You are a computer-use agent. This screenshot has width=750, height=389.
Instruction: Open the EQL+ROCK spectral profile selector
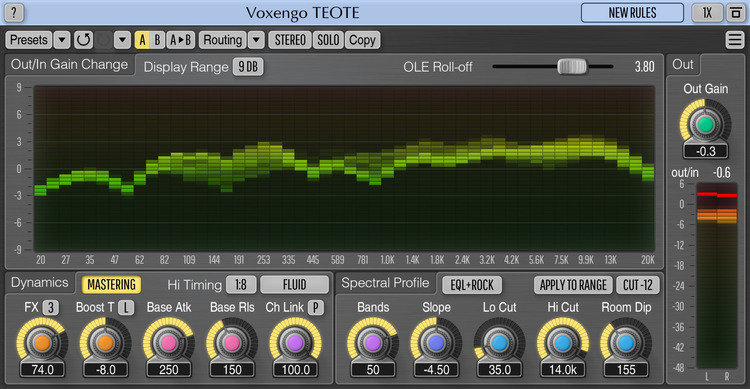coord(472,285)
